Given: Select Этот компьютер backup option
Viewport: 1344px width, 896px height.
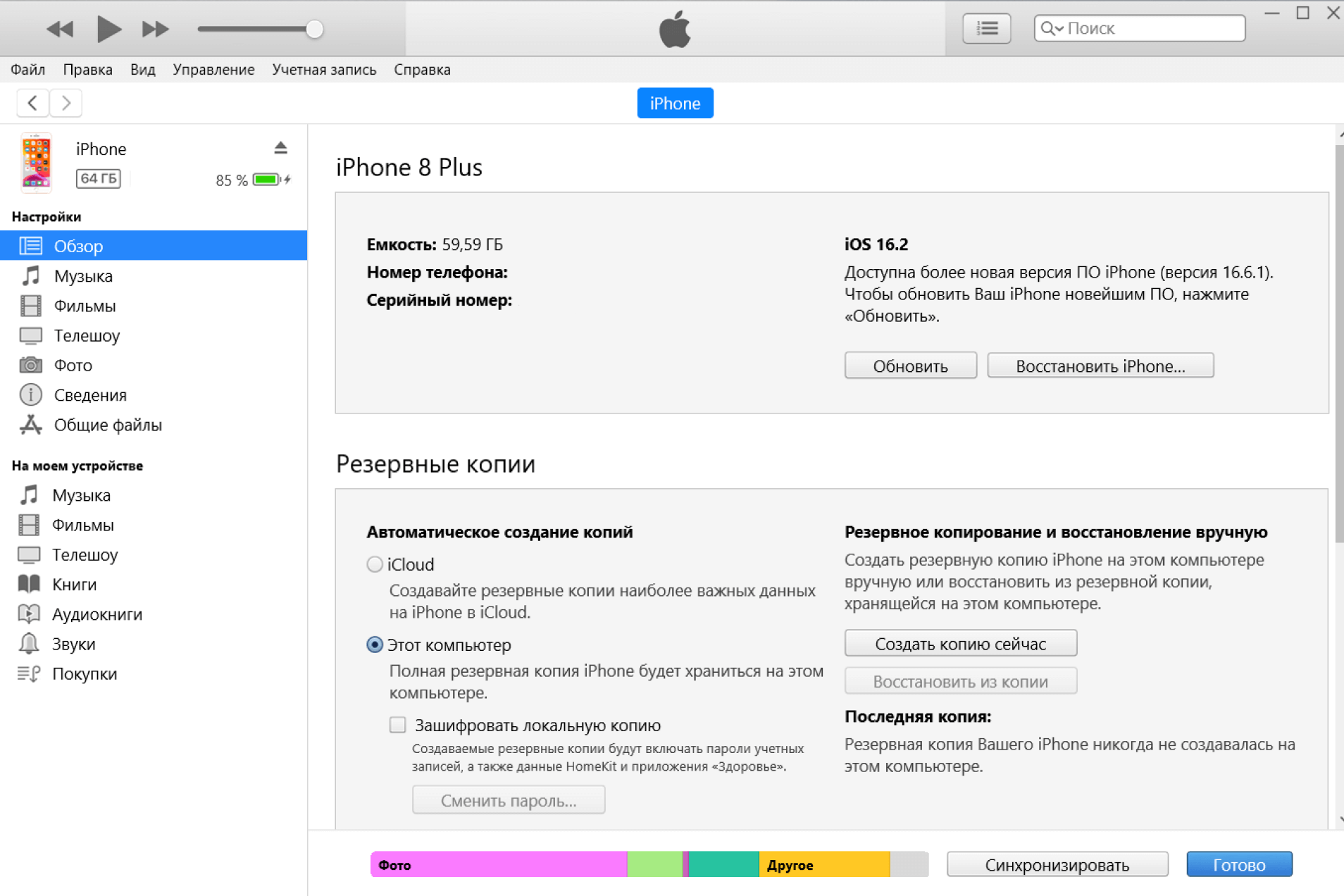Looking at the screenshot, I should click(375, 645).
